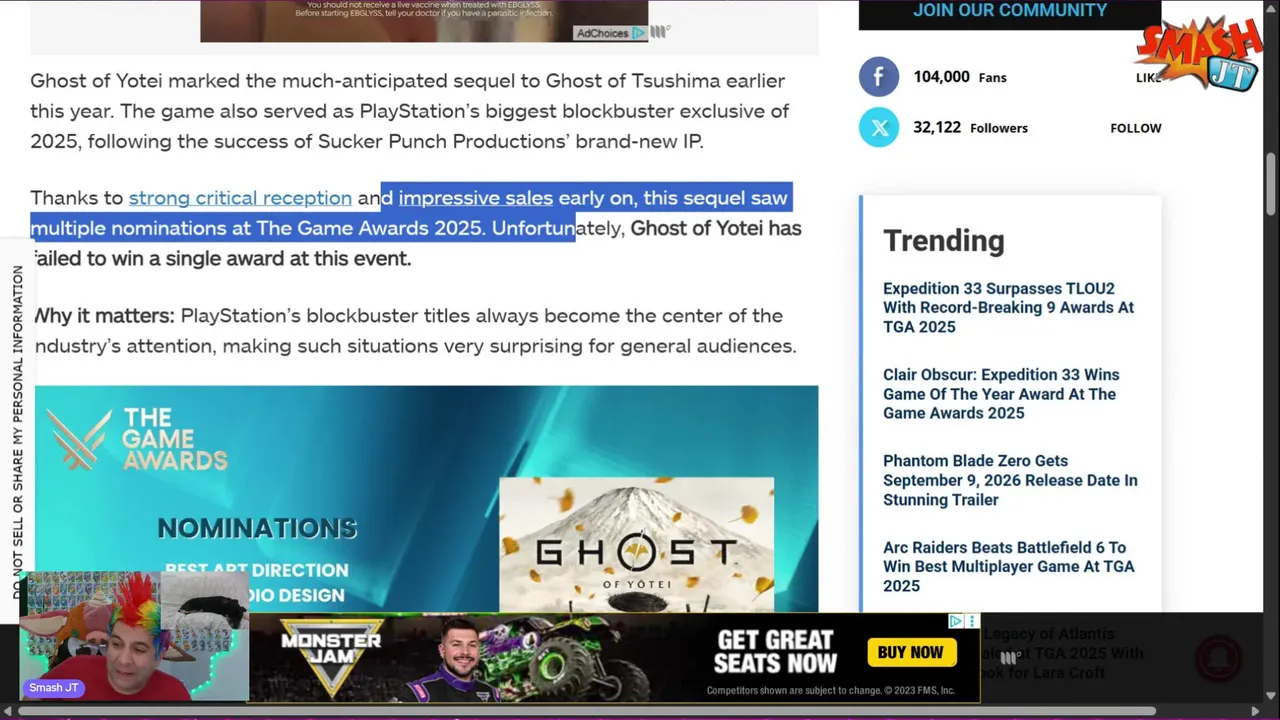Open the 'impressive sales' link
The height and width of the screenshot is (720, 1280).
coord(475,198)
